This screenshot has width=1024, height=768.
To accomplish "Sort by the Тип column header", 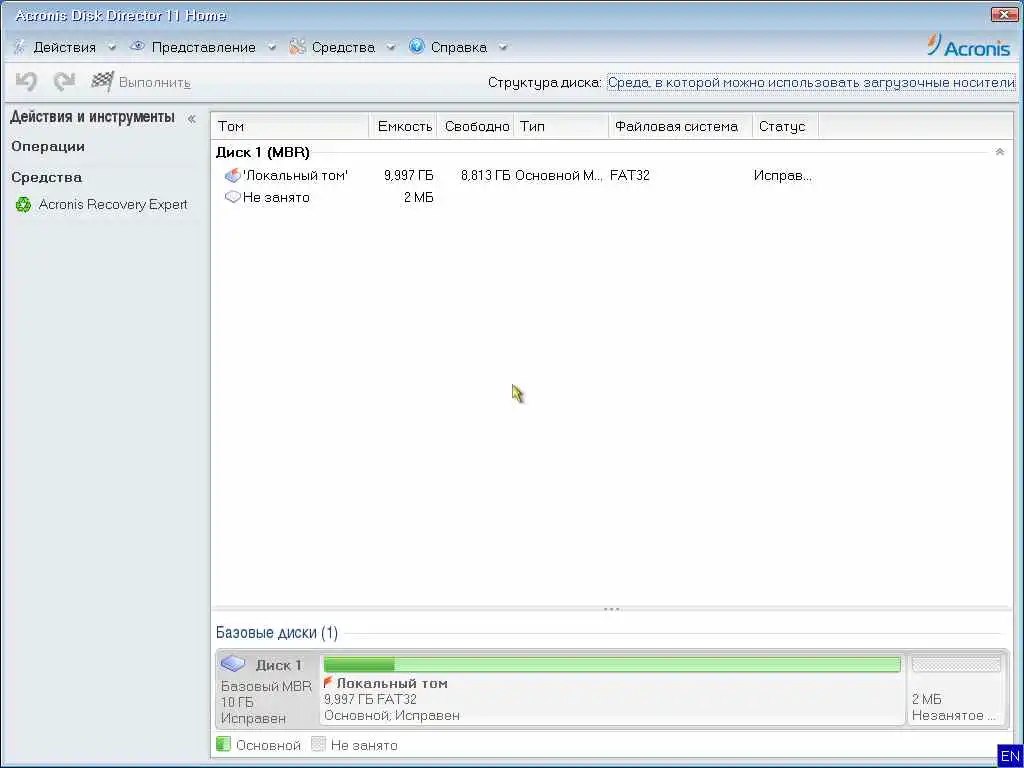I will point(562,126).
